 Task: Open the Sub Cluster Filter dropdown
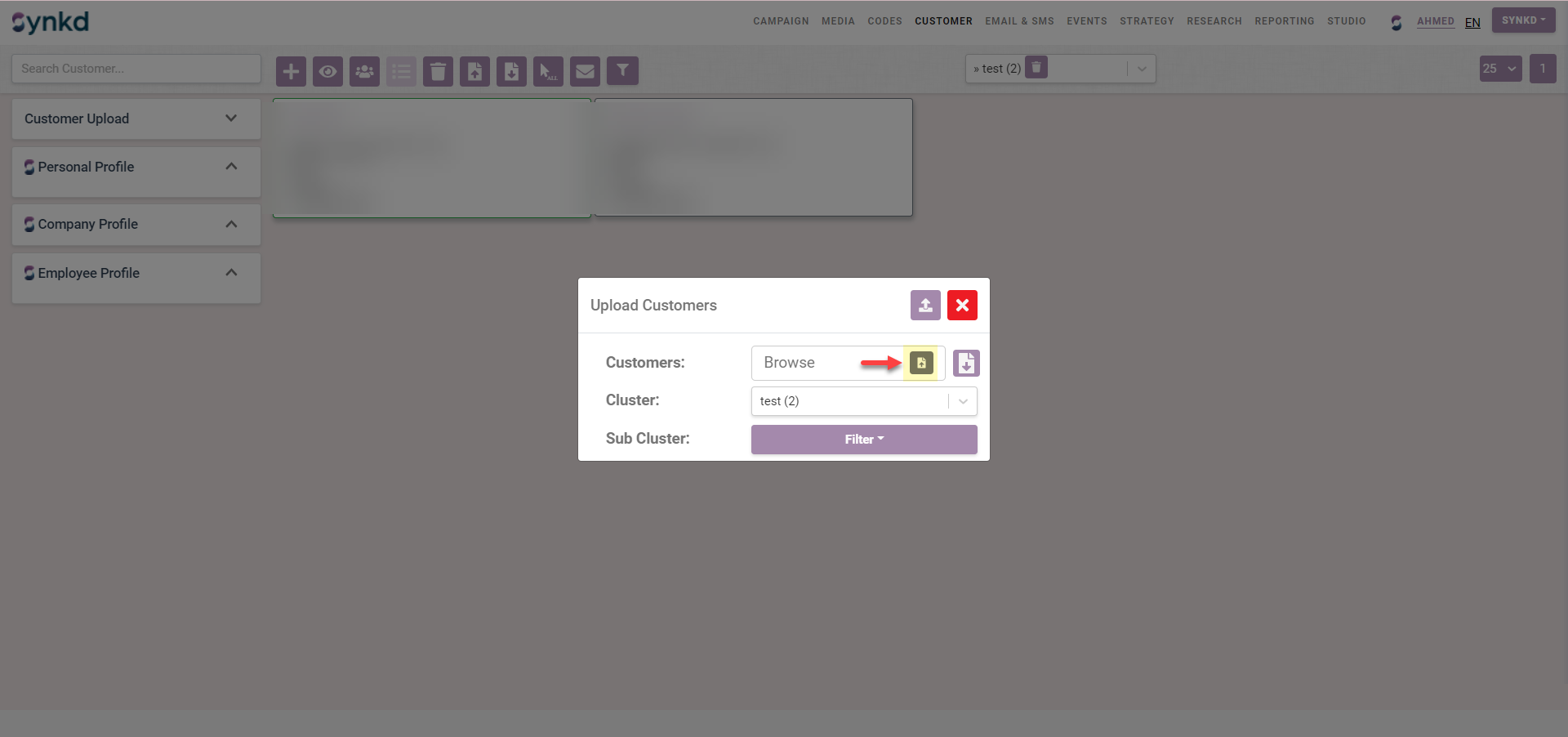tap(863, 440)
